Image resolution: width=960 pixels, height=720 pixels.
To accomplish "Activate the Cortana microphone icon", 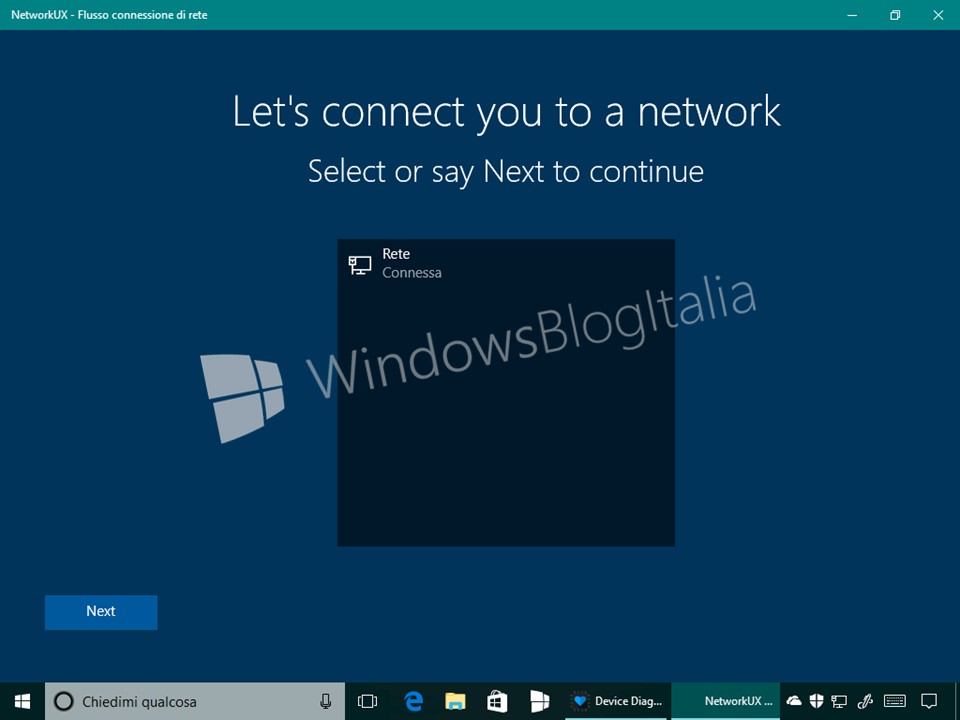I will click(x=326, y=701).
